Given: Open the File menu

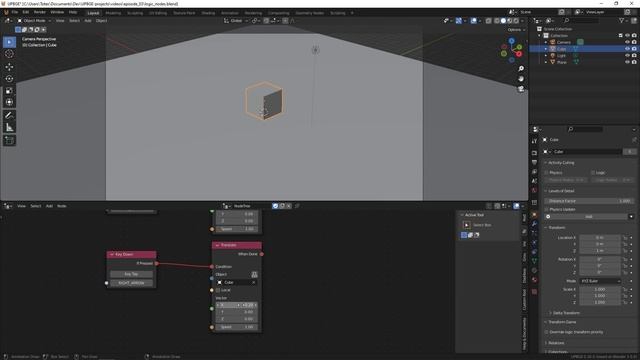Looking at the screenshot, I should coord(15,12).
